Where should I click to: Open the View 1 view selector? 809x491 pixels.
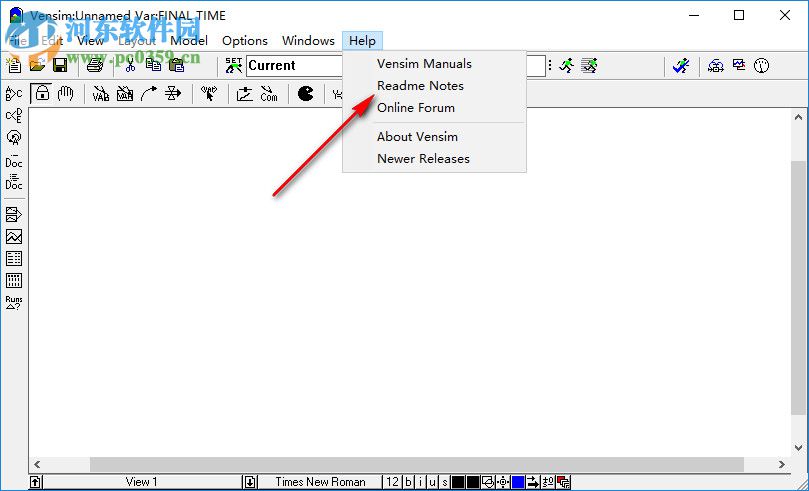tap(142, 482)
